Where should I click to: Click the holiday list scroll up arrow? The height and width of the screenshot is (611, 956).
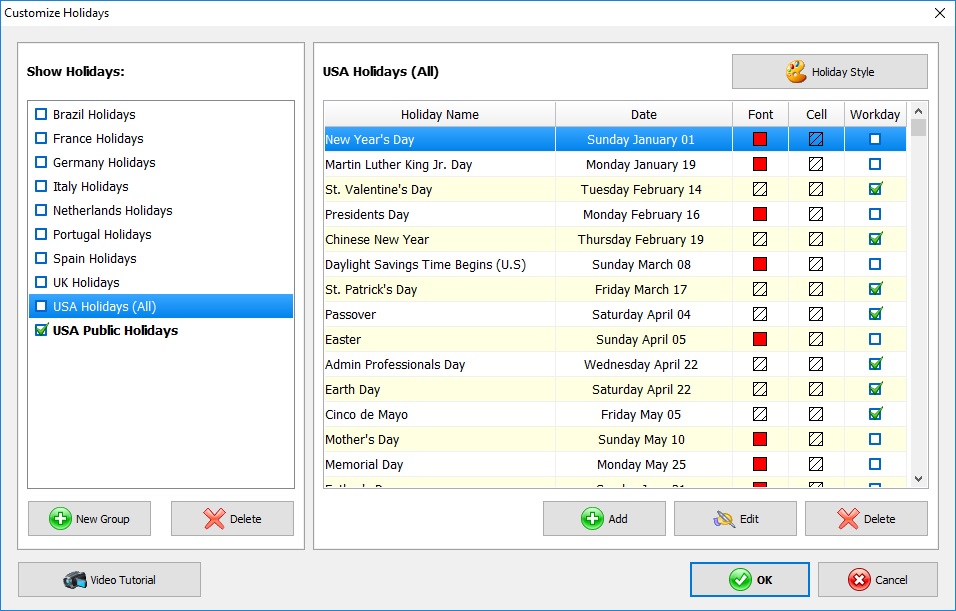pos(918,111)
